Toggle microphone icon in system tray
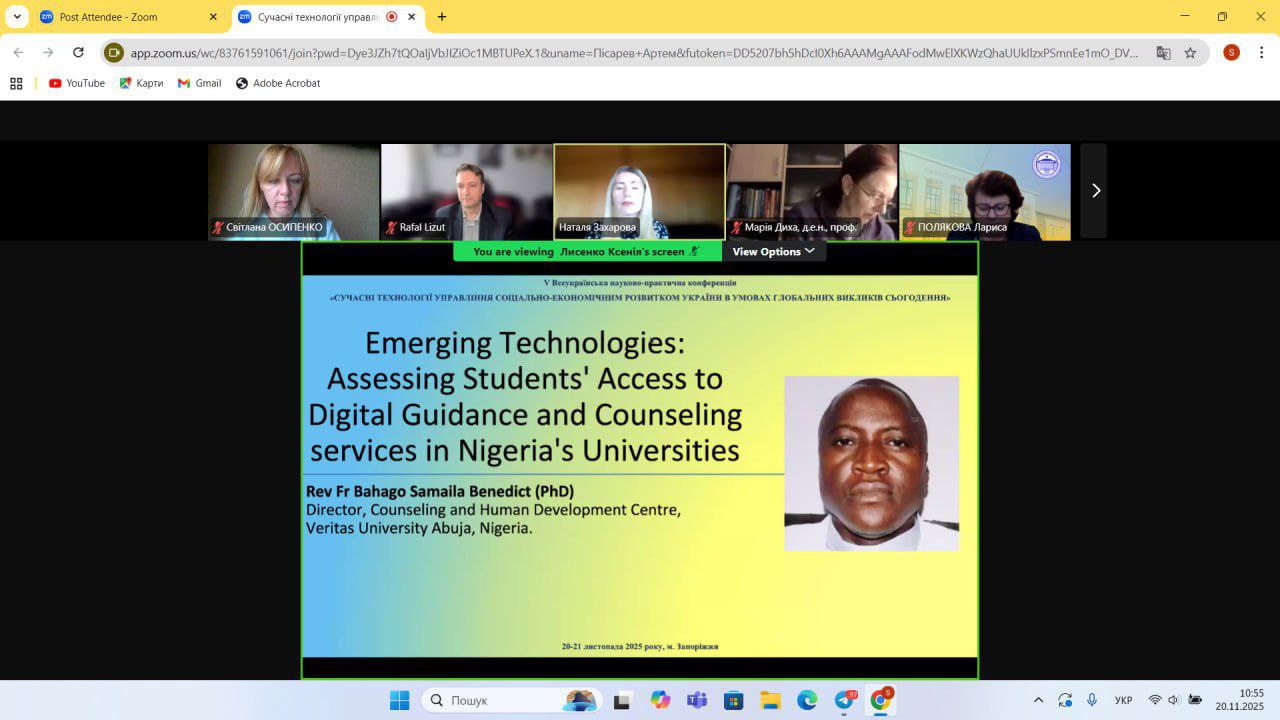 click(1092, 700)
